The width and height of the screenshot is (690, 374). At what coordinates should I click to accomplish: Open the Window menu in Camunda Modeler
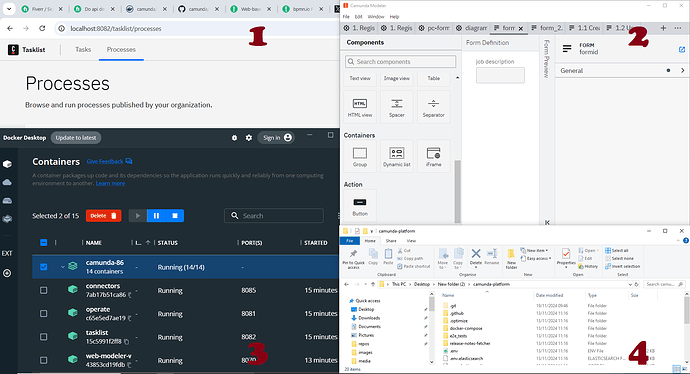tap(376, 17)
